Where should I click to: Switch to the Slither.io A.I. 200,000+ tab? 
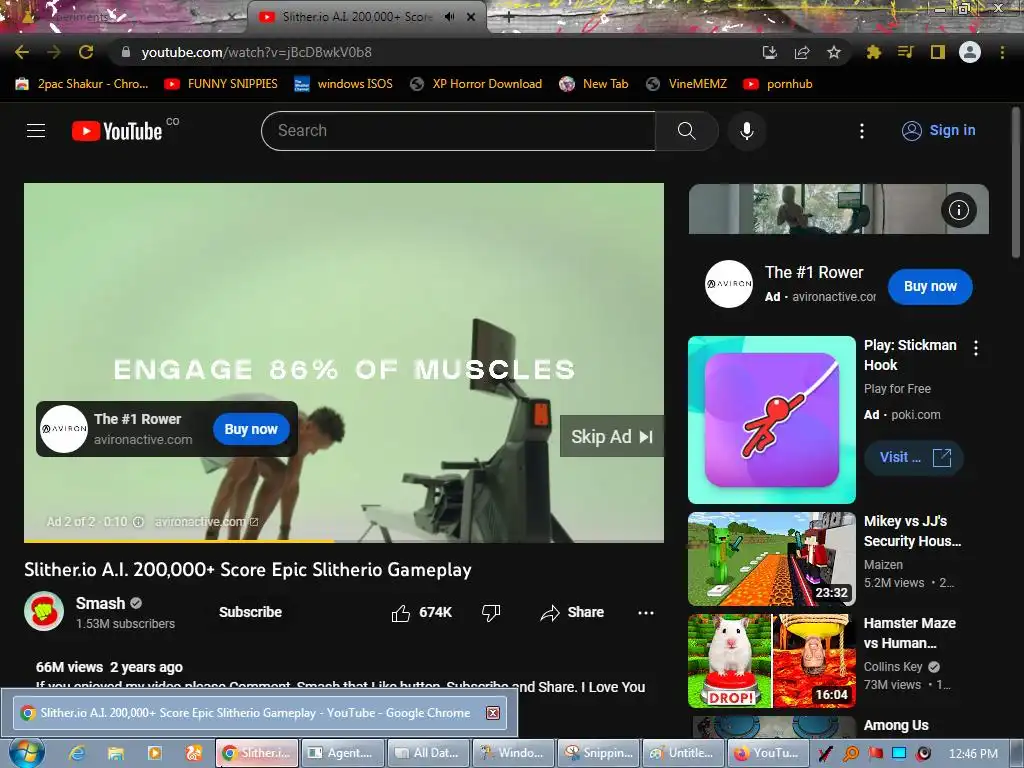point(357,17)
